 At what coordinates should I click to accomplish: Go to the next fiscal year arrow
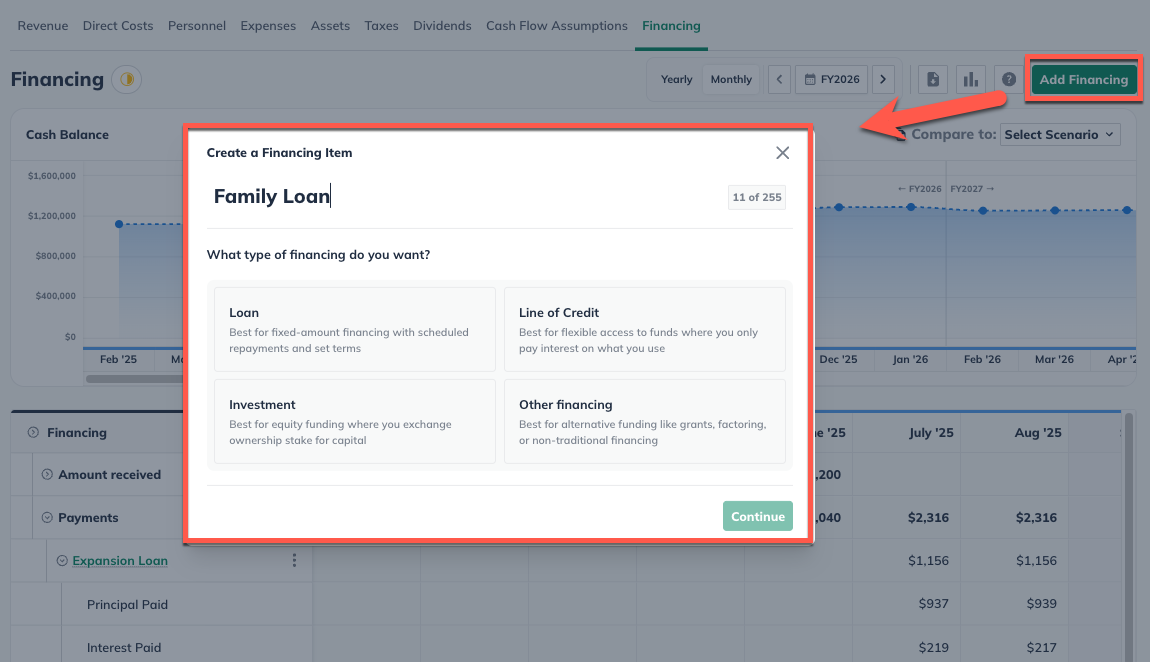coord(883,79)
